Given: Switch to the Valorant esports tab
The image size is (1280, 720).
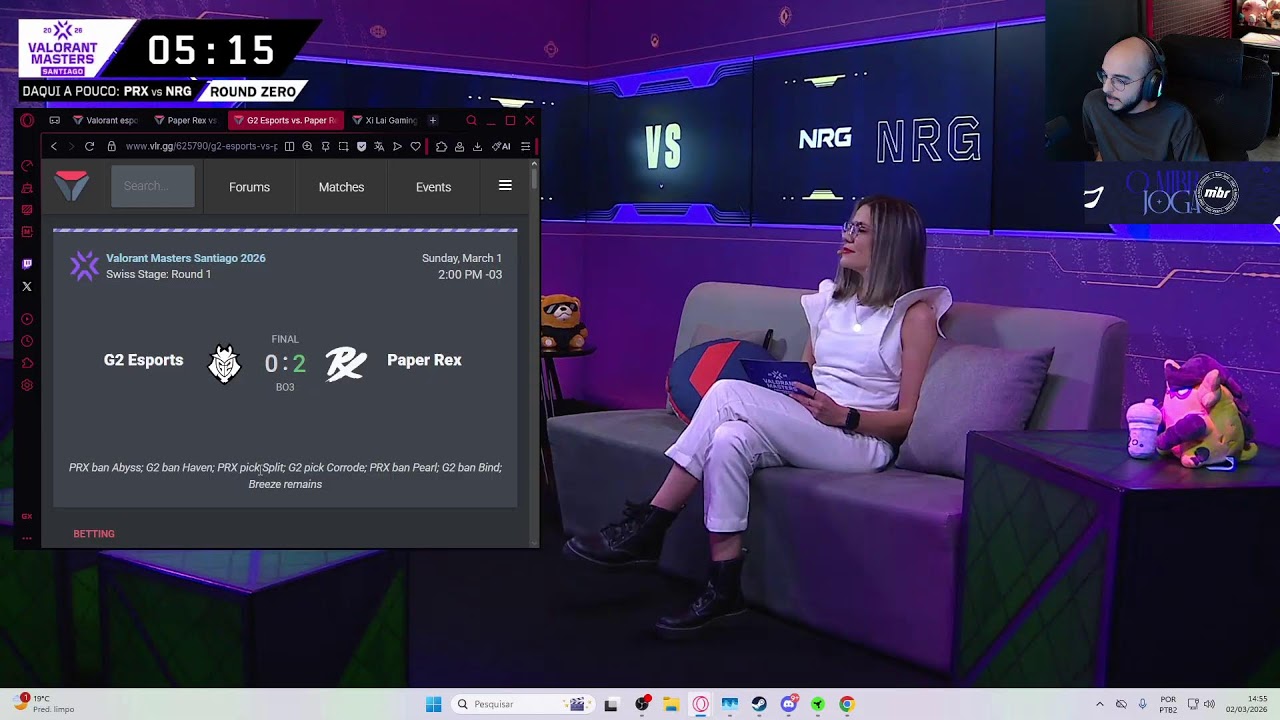Looking at the screenshot, I should (106, 120).
